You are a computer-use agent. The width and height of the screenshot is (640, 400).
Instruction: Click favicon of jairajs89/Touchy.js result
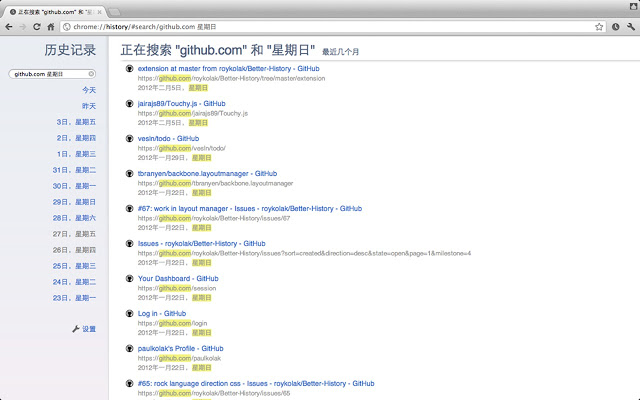[129, 104]
